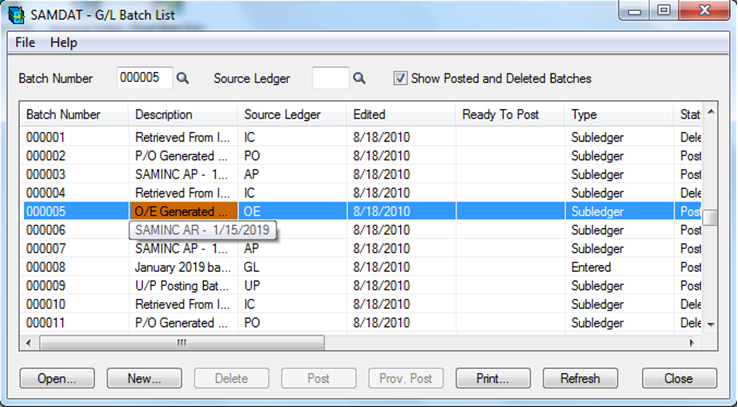Select batch row 000001
This screenshot has height=407, width=738.
click(x=361, y=137)
